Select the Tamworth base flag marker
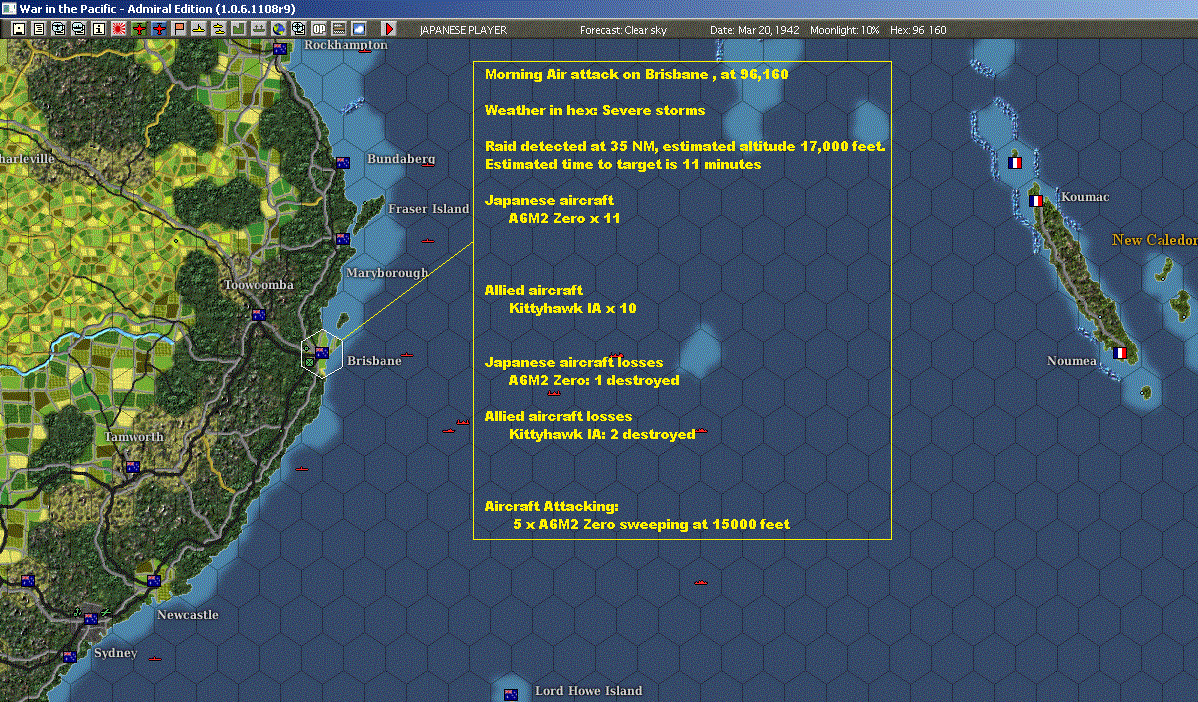This screenshot has width=1198, height=702. (132, 467)
